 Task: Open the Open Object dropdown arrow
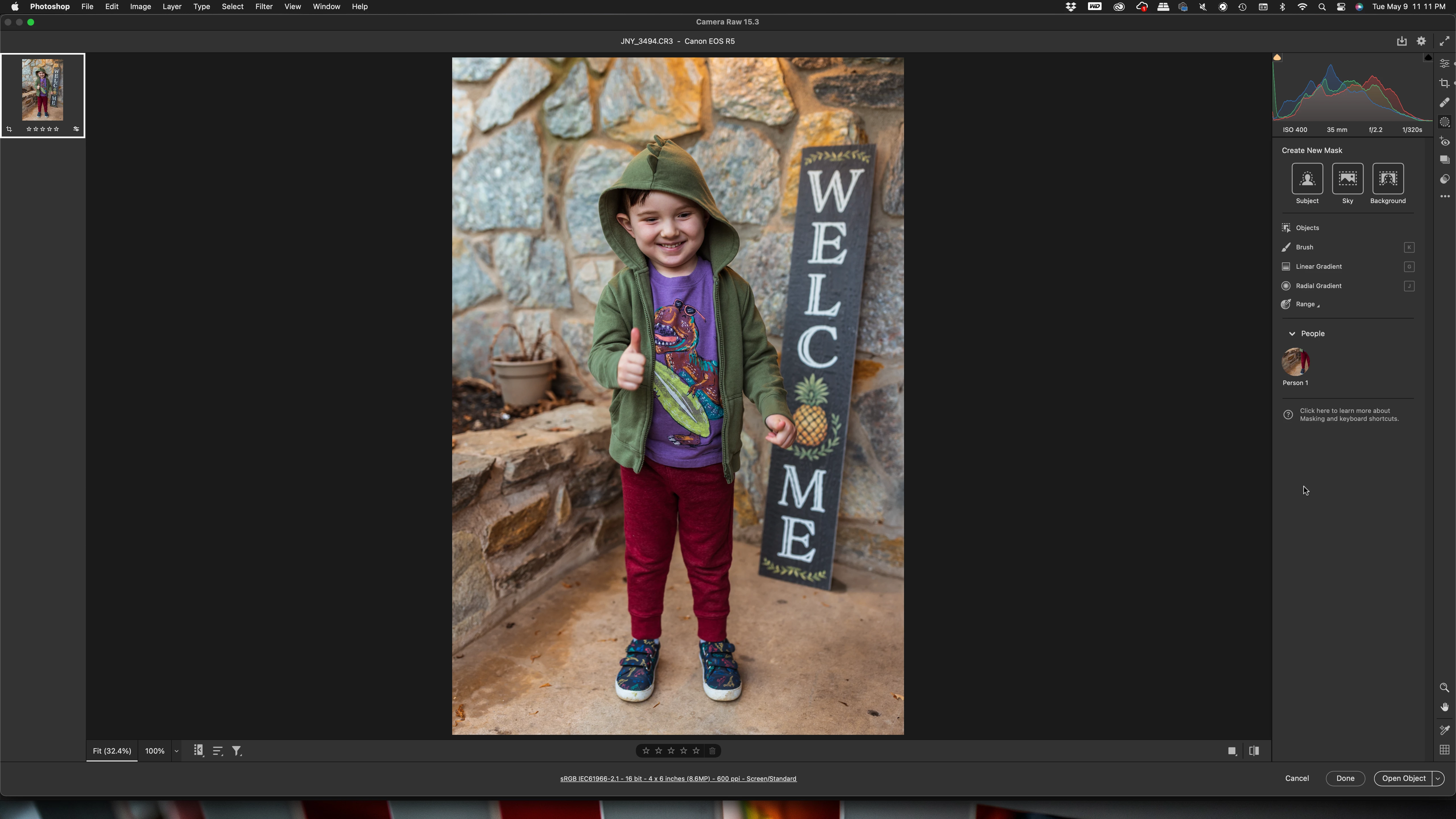point(1438,778)
